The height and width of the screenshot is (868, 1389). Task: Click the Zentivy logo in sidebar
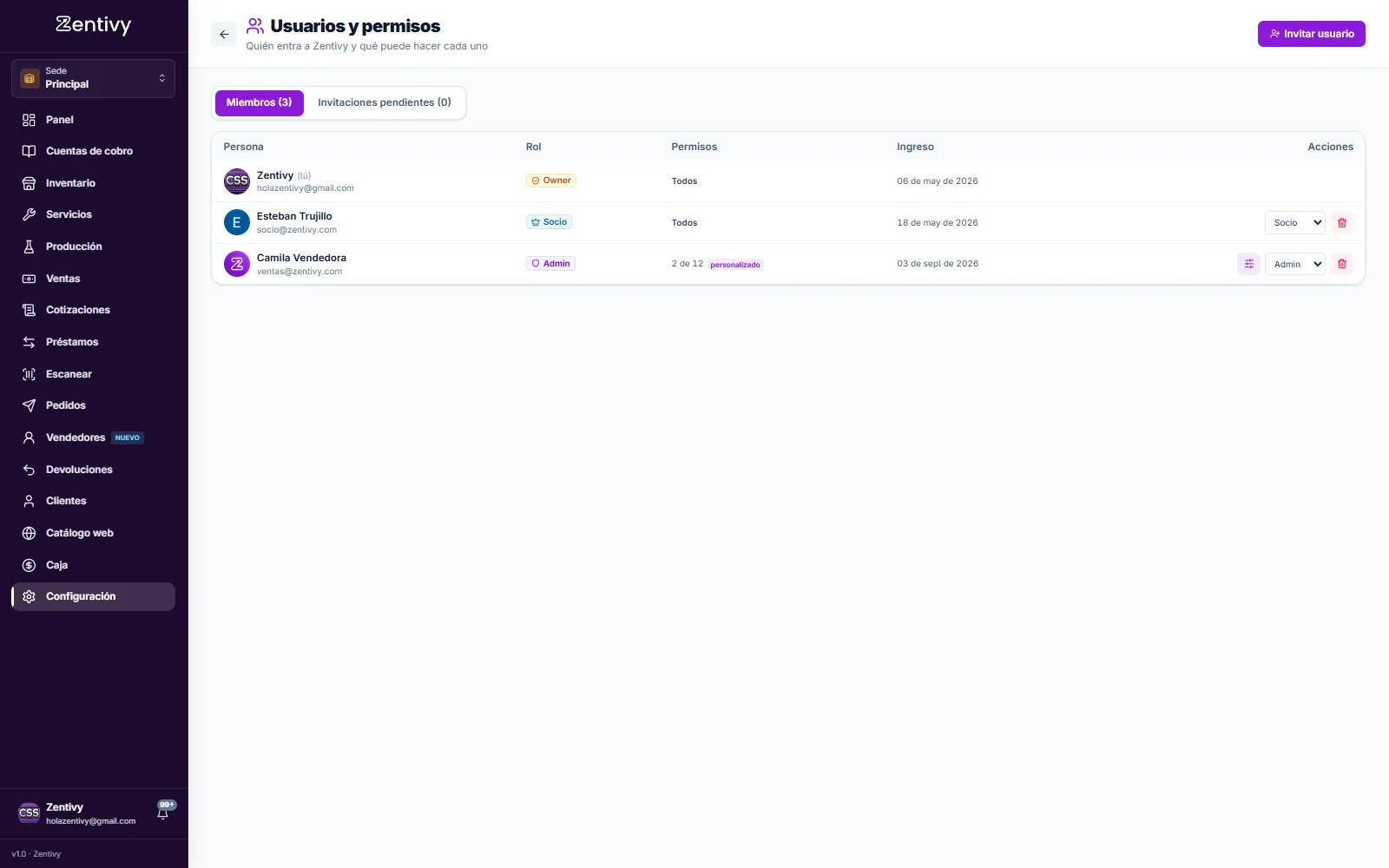pyautogui.click(x=94, y=25)
